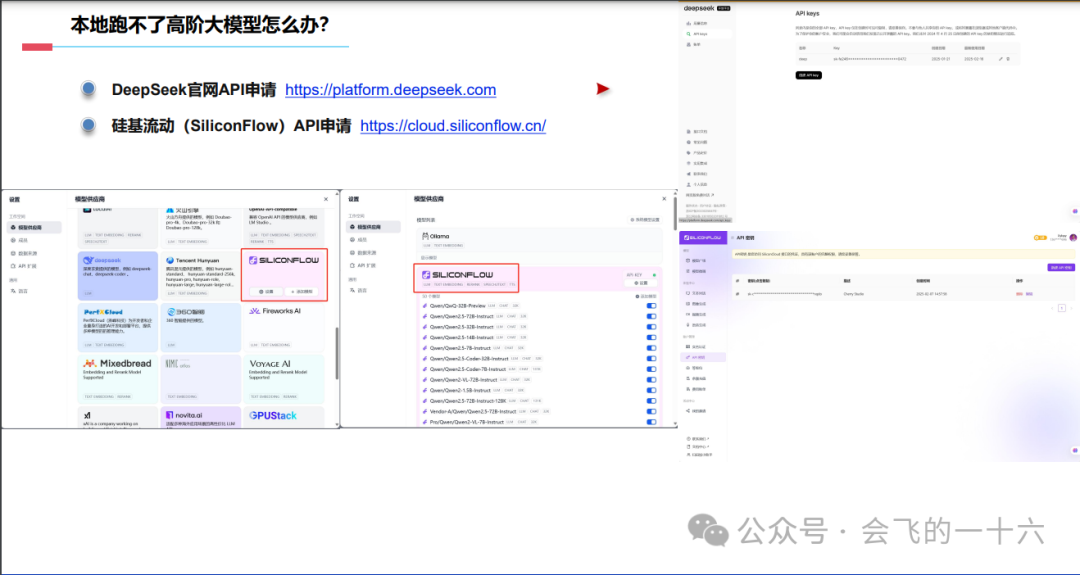Click delete icon in DeepSeek key row
Screen dimensions: 1080x575
click(1008, 59)
